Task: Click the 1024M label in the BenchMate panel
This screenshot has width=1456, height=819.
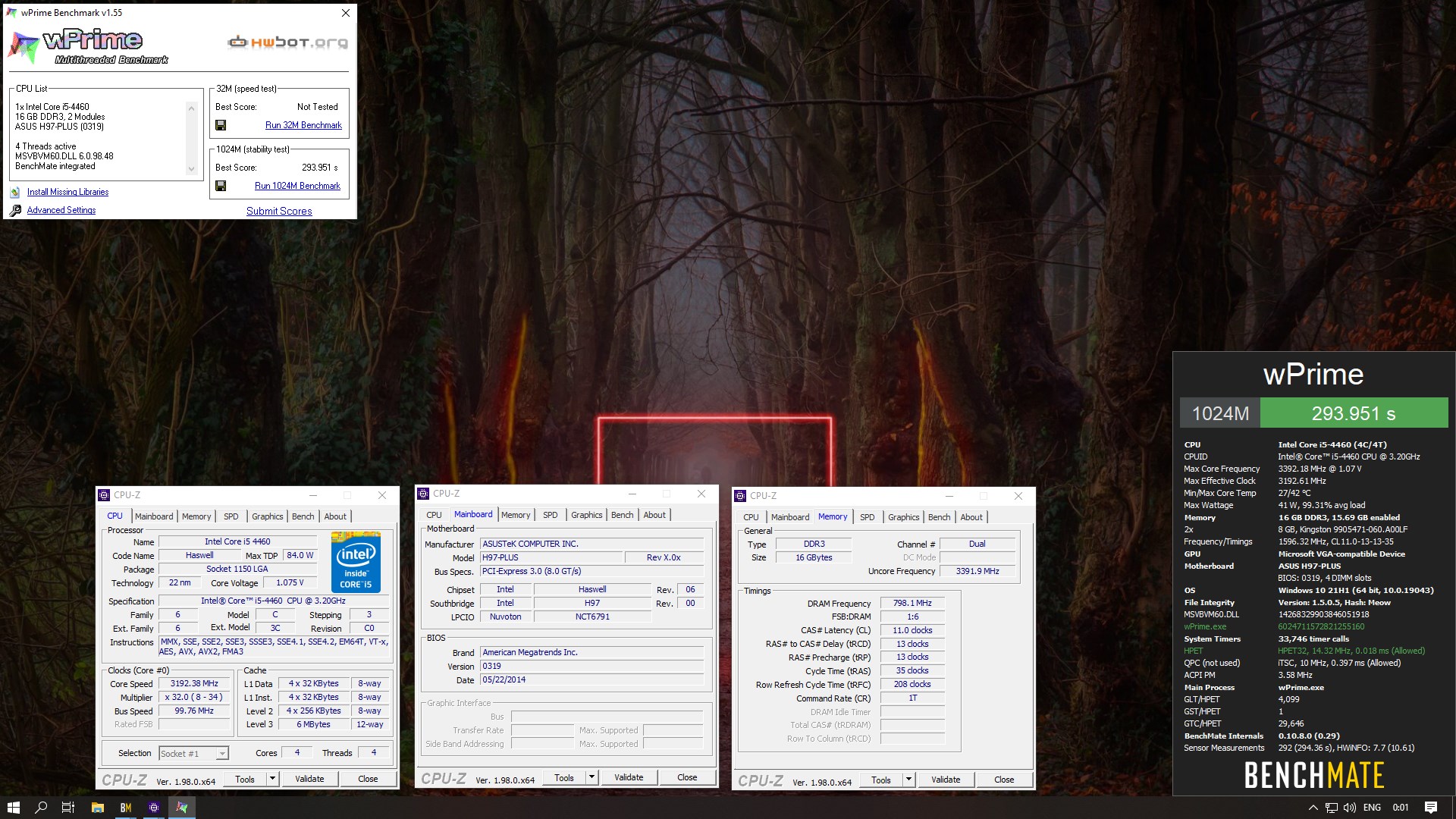Action: click(1220, 413)
